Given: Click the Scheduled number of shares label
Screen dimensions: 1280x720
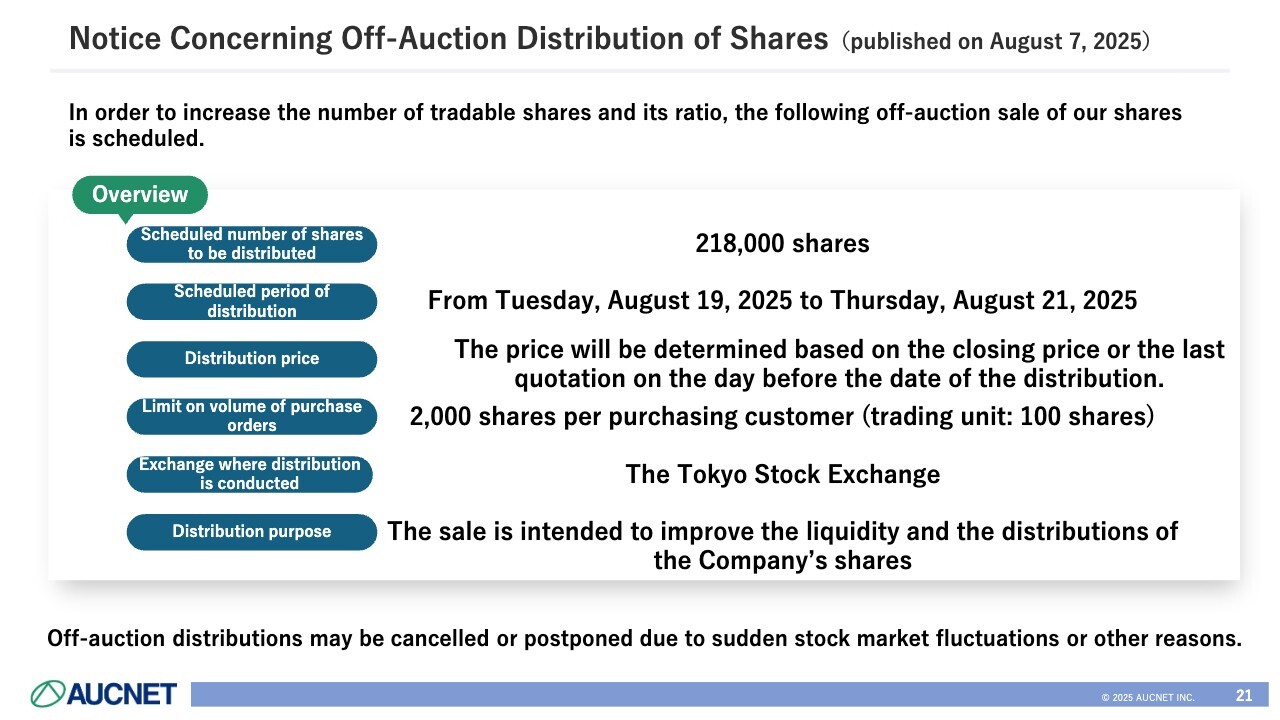Looking at the screenshot, I should [x=251, y=244].
